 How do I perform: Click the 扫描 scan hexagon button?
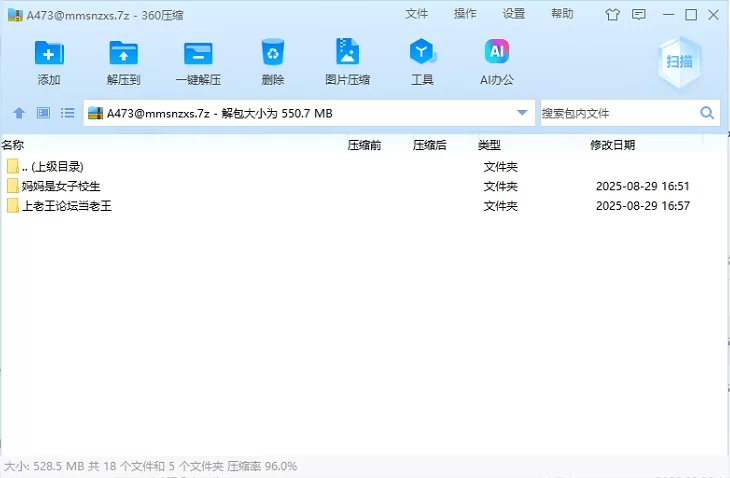[679, 61]
